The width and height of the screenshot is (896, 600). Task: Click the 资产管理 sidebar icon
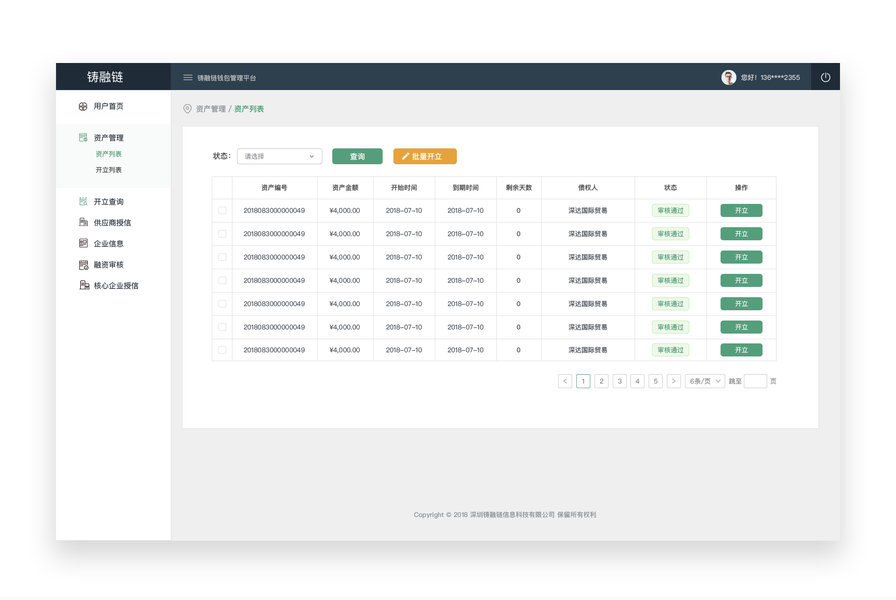click(83, 137)
